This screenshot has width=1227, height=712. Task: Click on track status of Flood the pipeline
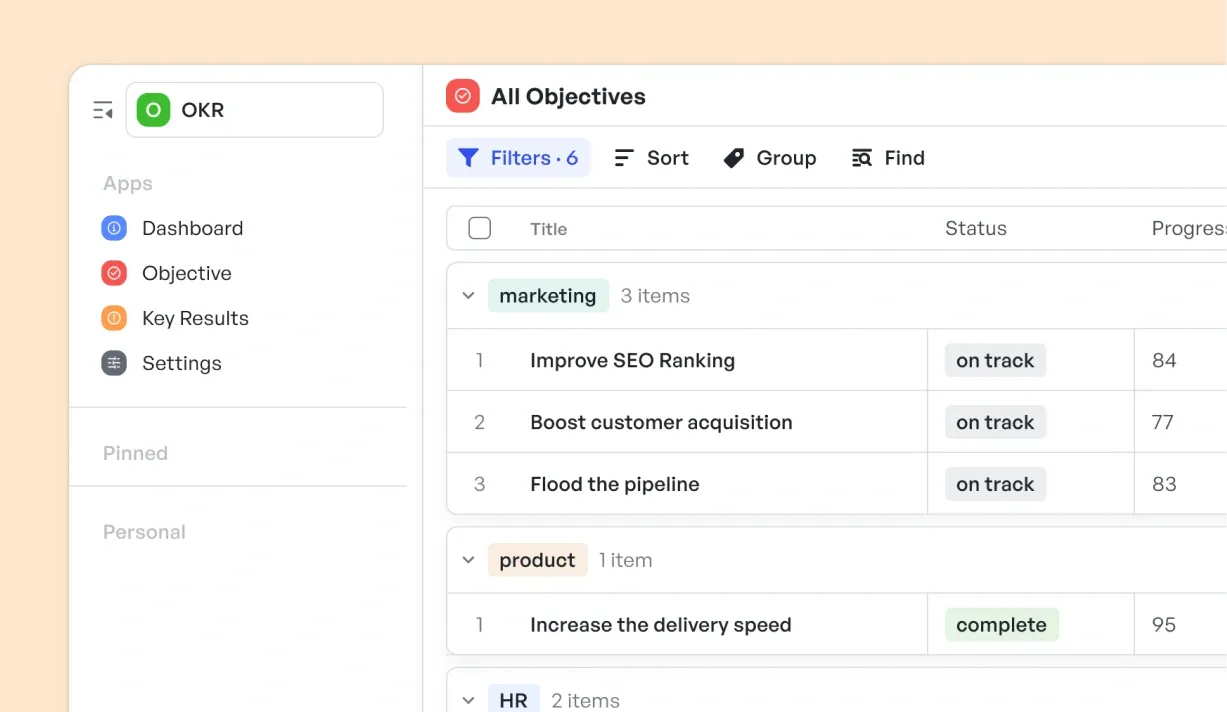[995, 484]
